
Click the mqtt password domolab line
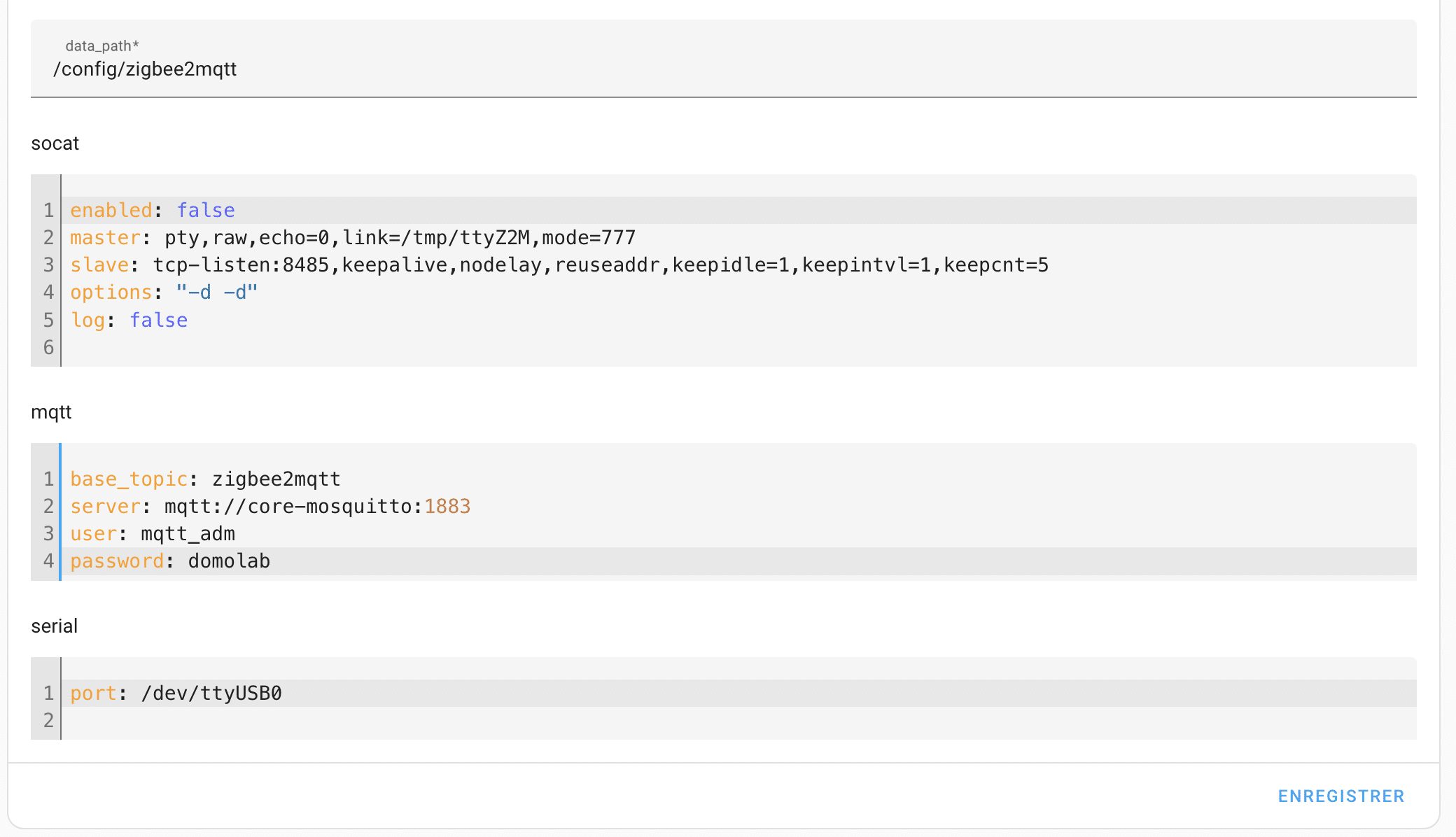pos(739,561)
